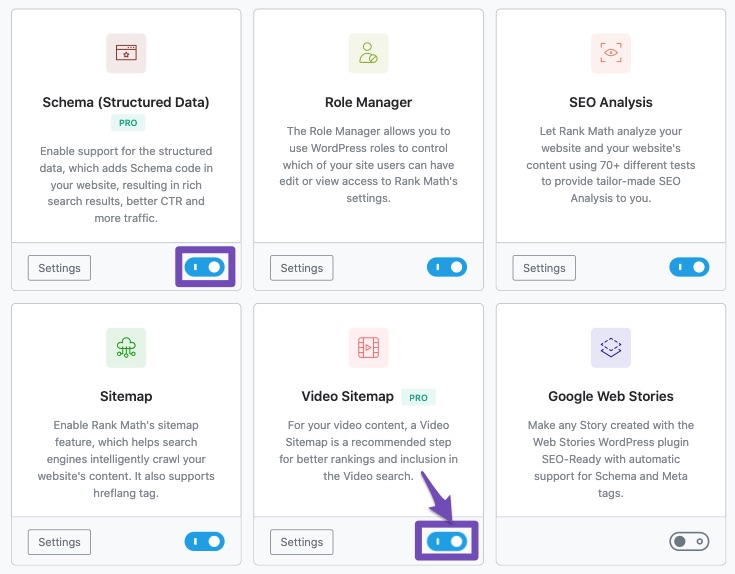The width and height of the screenshot is (735, 574).
Task: Click the Google Web Stories layers icon
Action: click(611, 348)
